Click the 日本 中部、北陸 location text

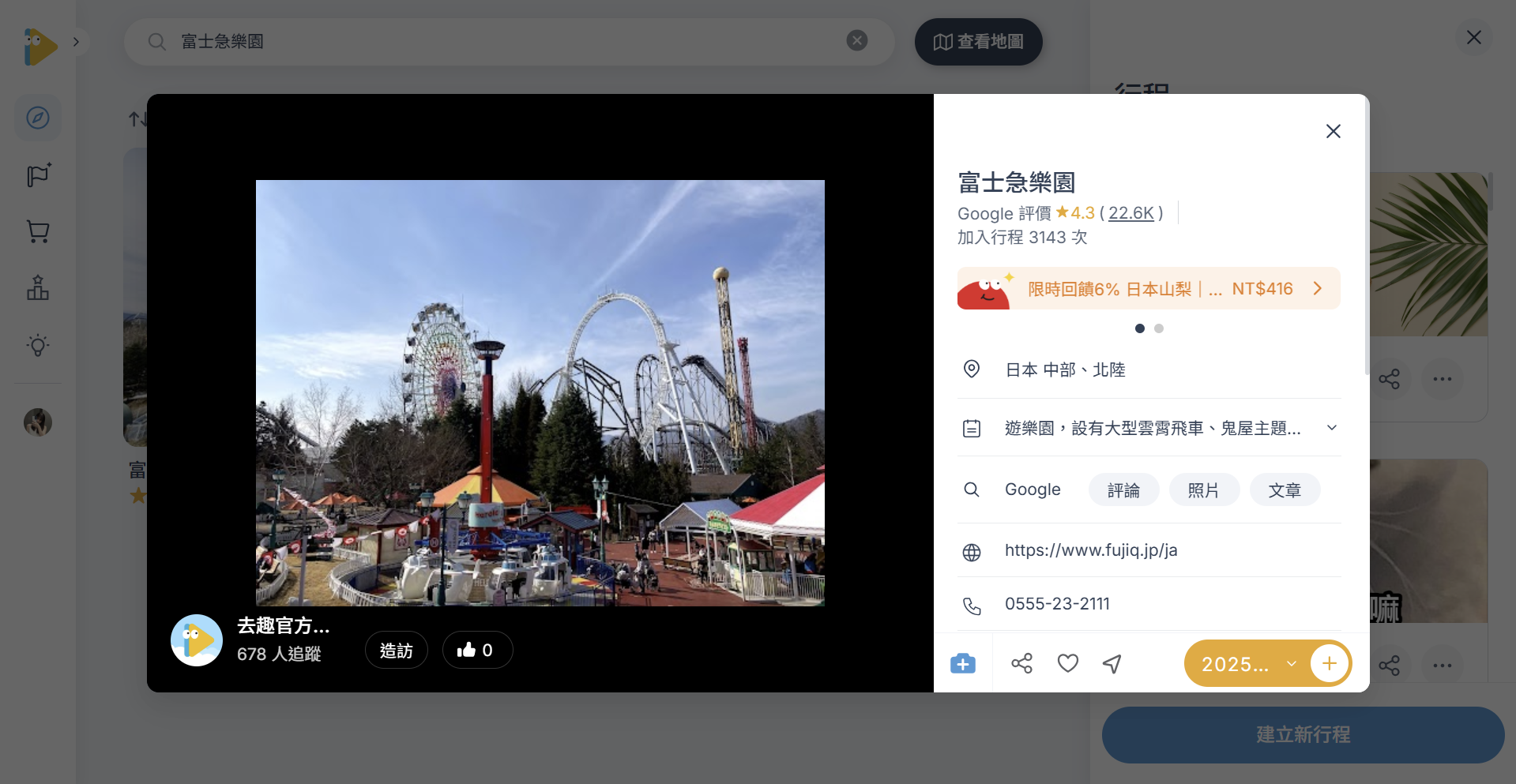pyautogui.click(x=1065, y=369)
